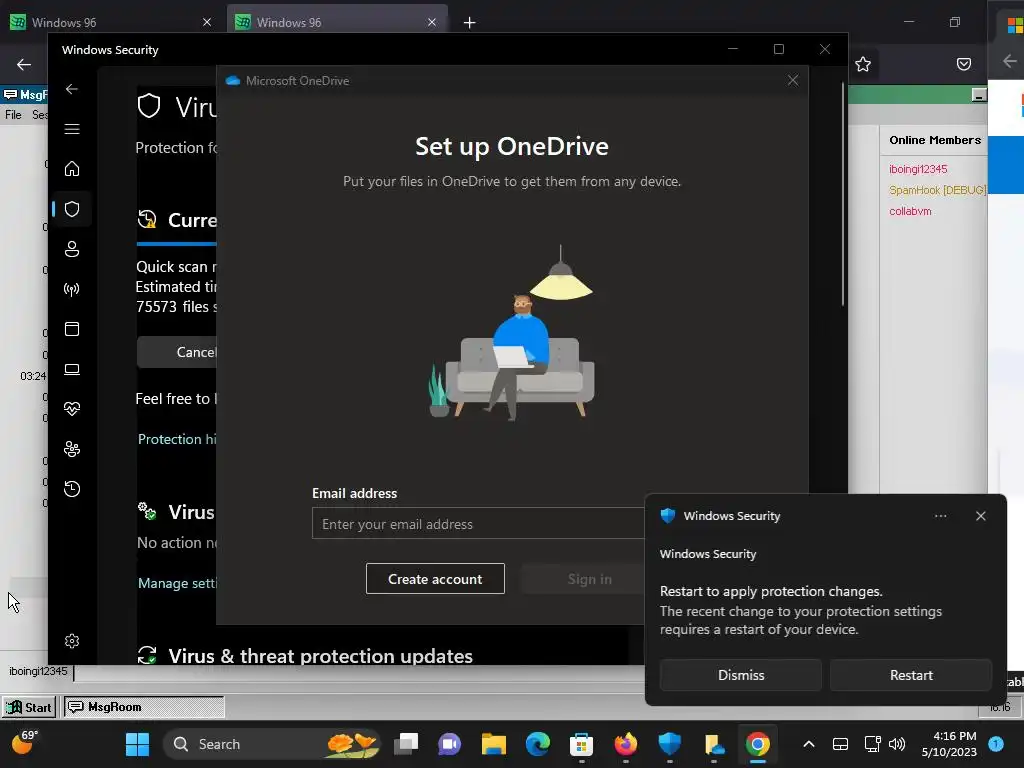Click the taskbar Search box
The image size is (1024, 768).
(x=271, y=744)
